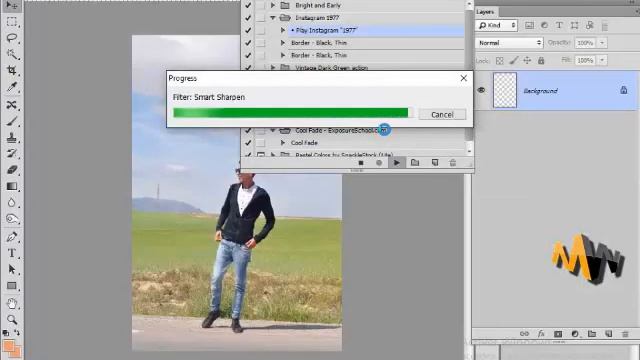Select the Path Selection tool
Viewport: 640px width, 360px height.
point(11,269)
